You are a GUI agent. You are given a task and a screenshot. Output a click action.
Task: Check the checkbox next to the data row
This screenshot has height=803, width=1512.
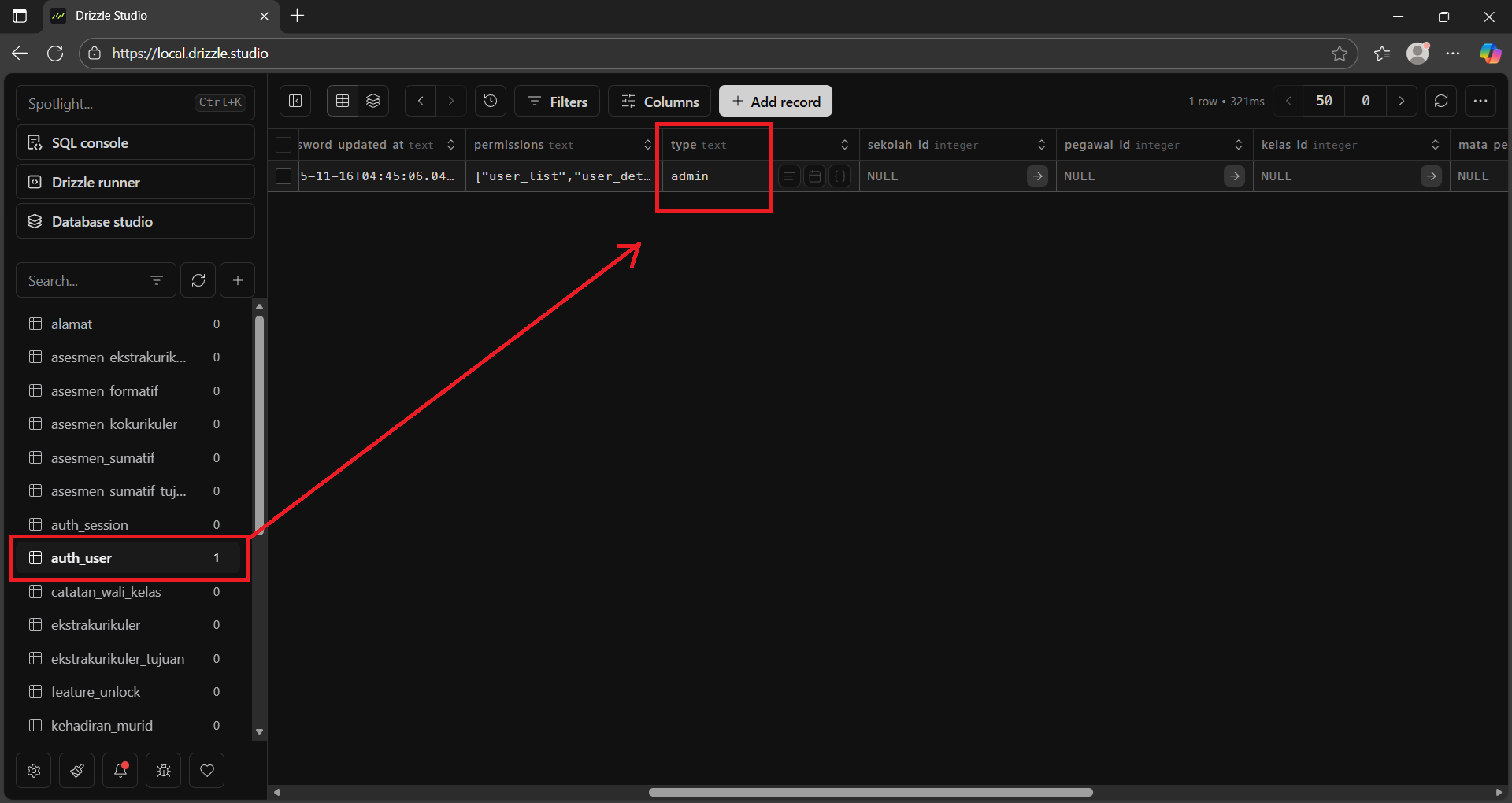(283, 176)
